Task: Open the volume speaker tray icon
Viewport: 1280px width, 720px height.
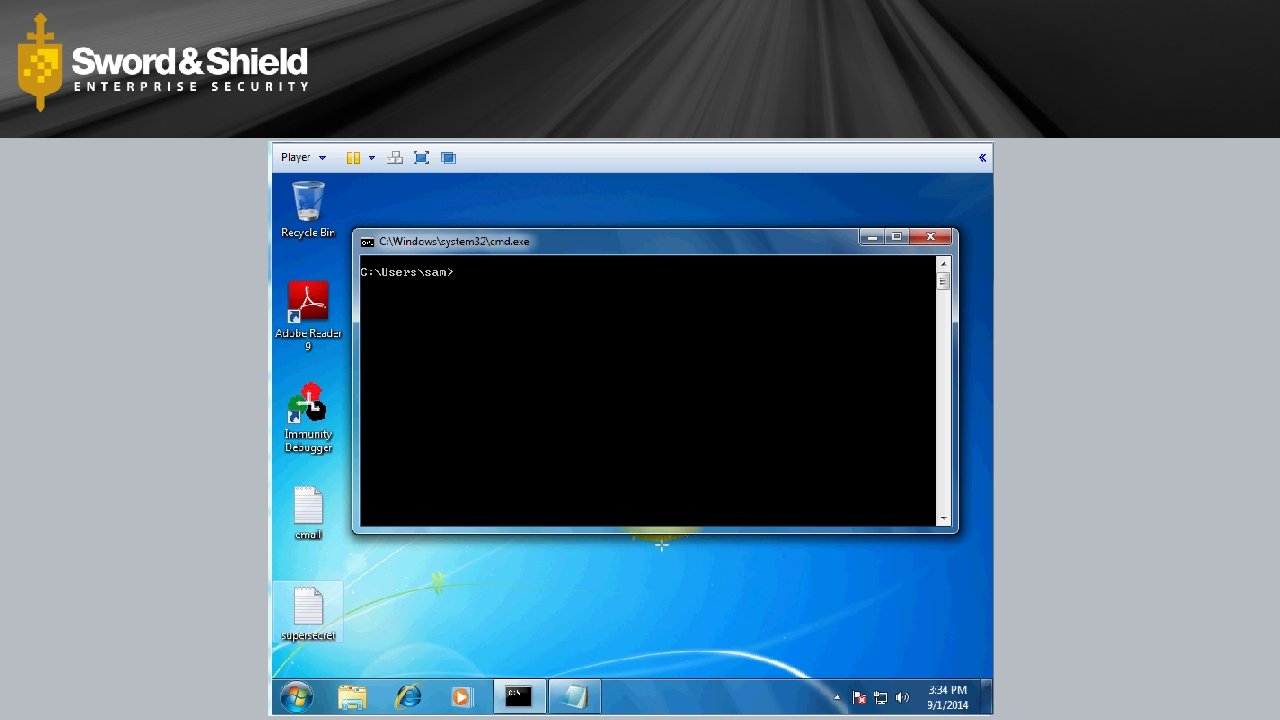Action: [x=902, y=698]
